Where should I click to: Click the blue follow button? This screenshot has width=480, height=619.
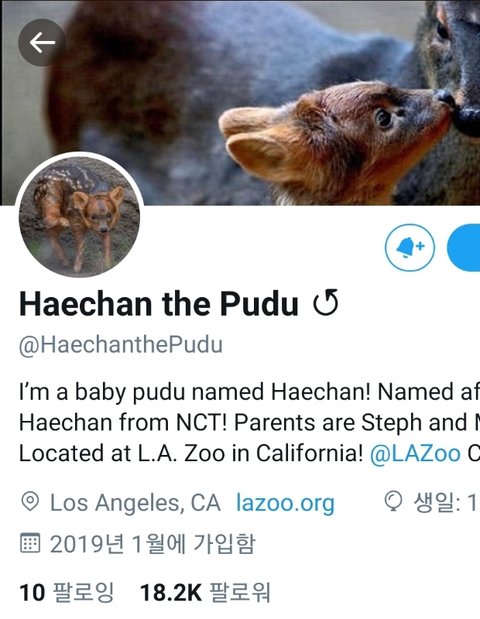pyautogui.click(x=463, y=248)
